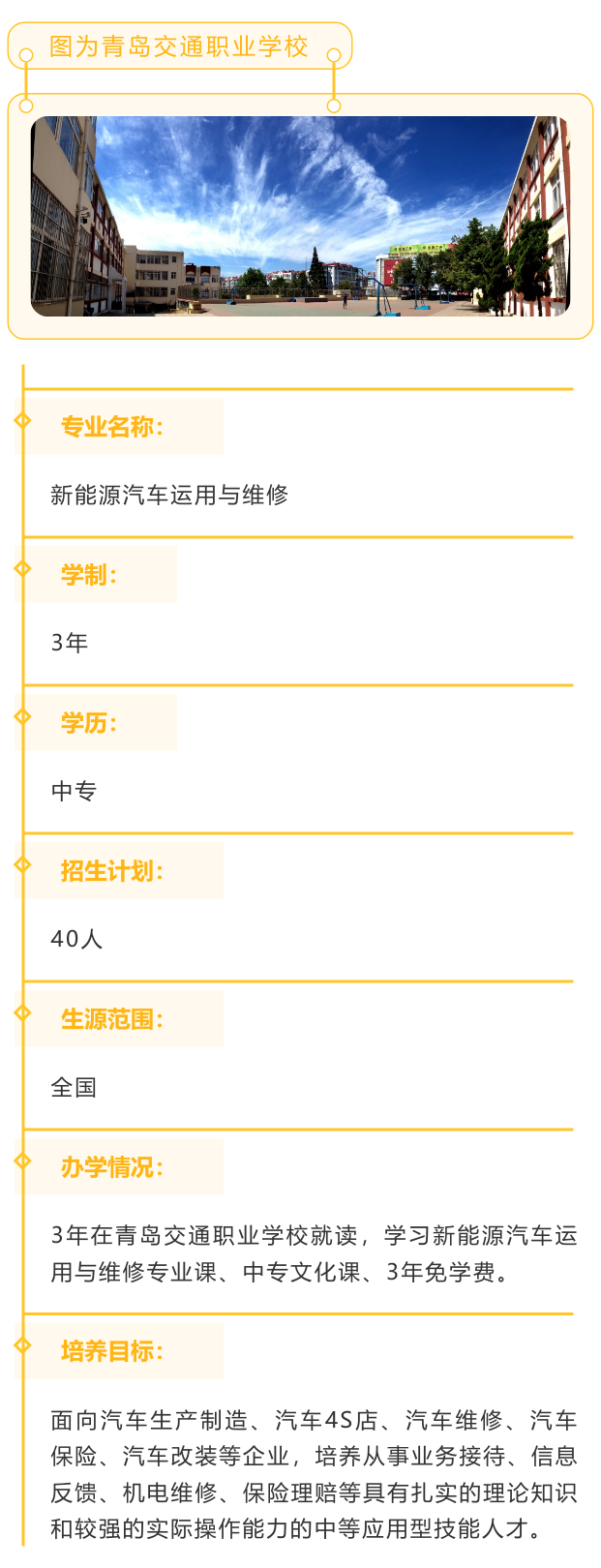Click the 全国 source range value
Image resolution: width=601 pixels, height=1568 pixels.
pyautogui.click(x=74, y=1087)
